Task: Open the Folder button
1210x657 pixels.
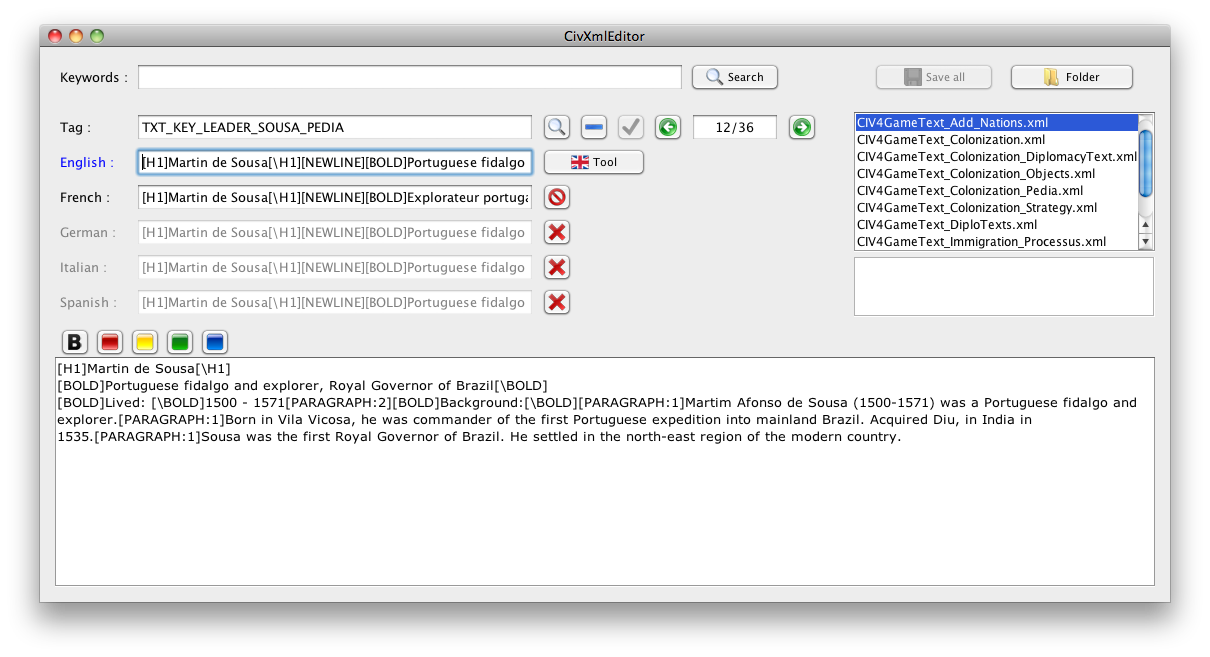Action: tap(1072, 77)
